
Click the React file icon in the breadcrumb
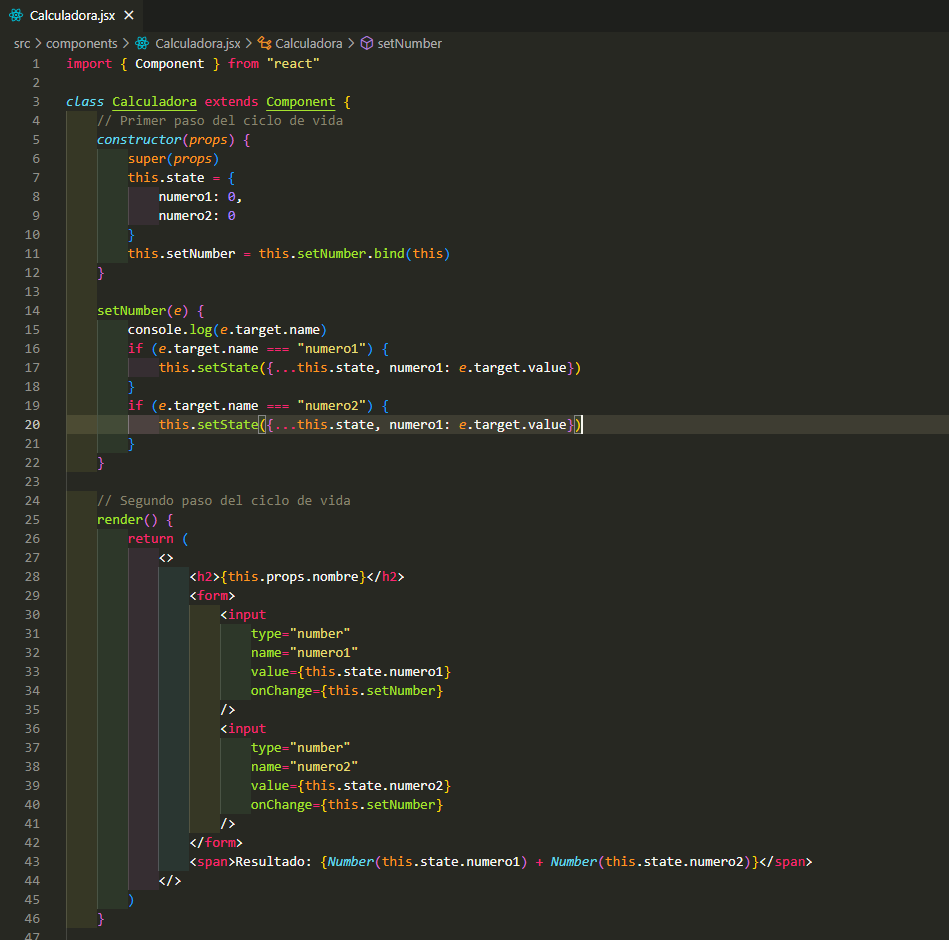[x=142, y=43]
